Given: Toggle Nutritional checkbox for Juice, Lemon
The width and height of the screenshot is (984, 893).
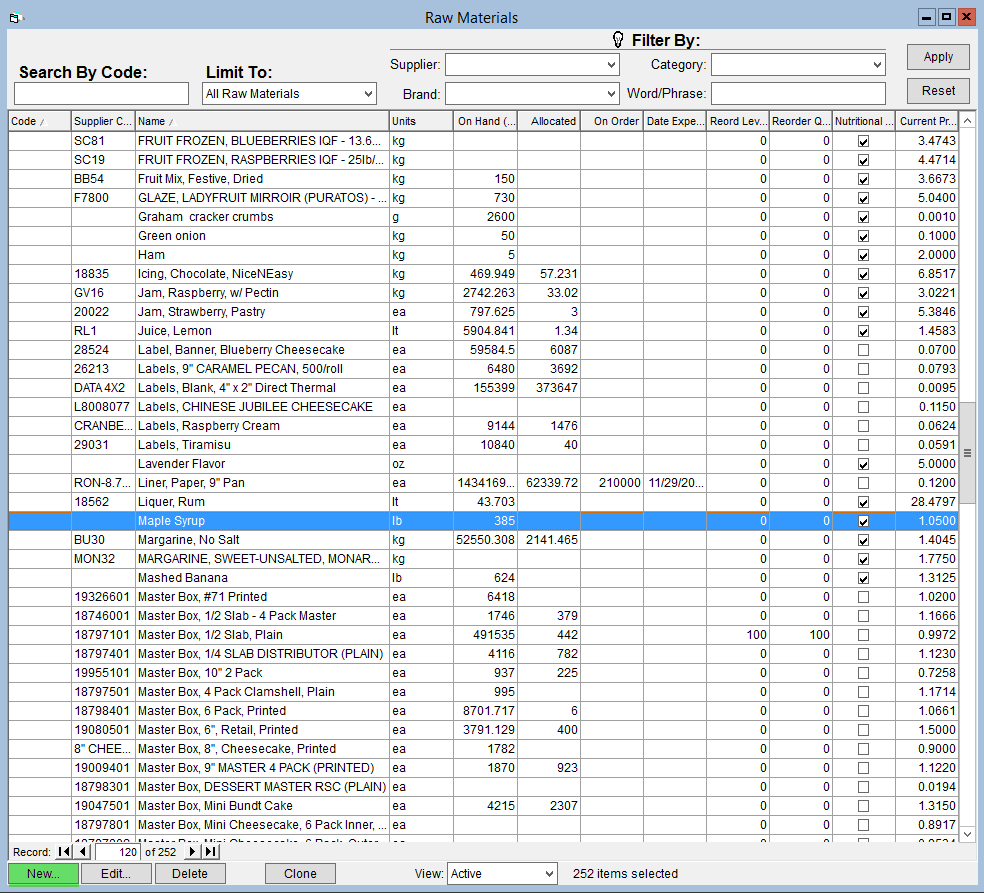Looking at the screenshot, I should [x=864, y=331].
